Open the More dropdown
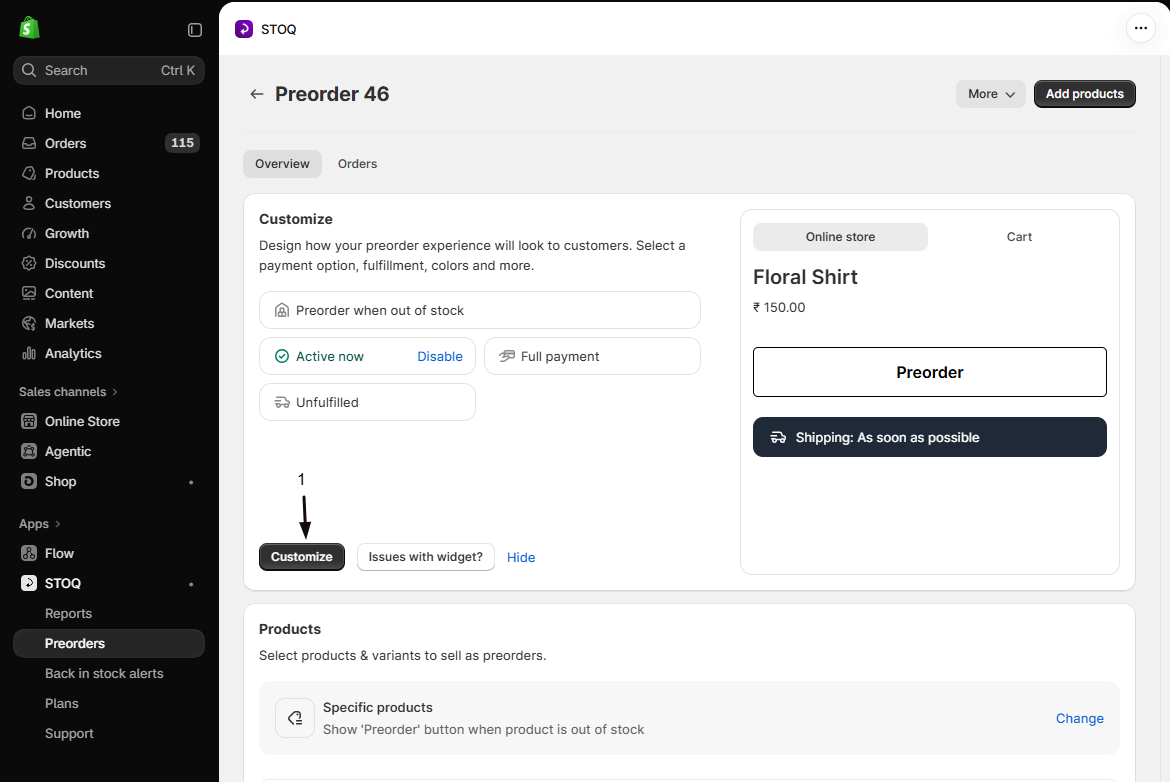This screenshot has height=782, width=1170. (x=991, y=94)
